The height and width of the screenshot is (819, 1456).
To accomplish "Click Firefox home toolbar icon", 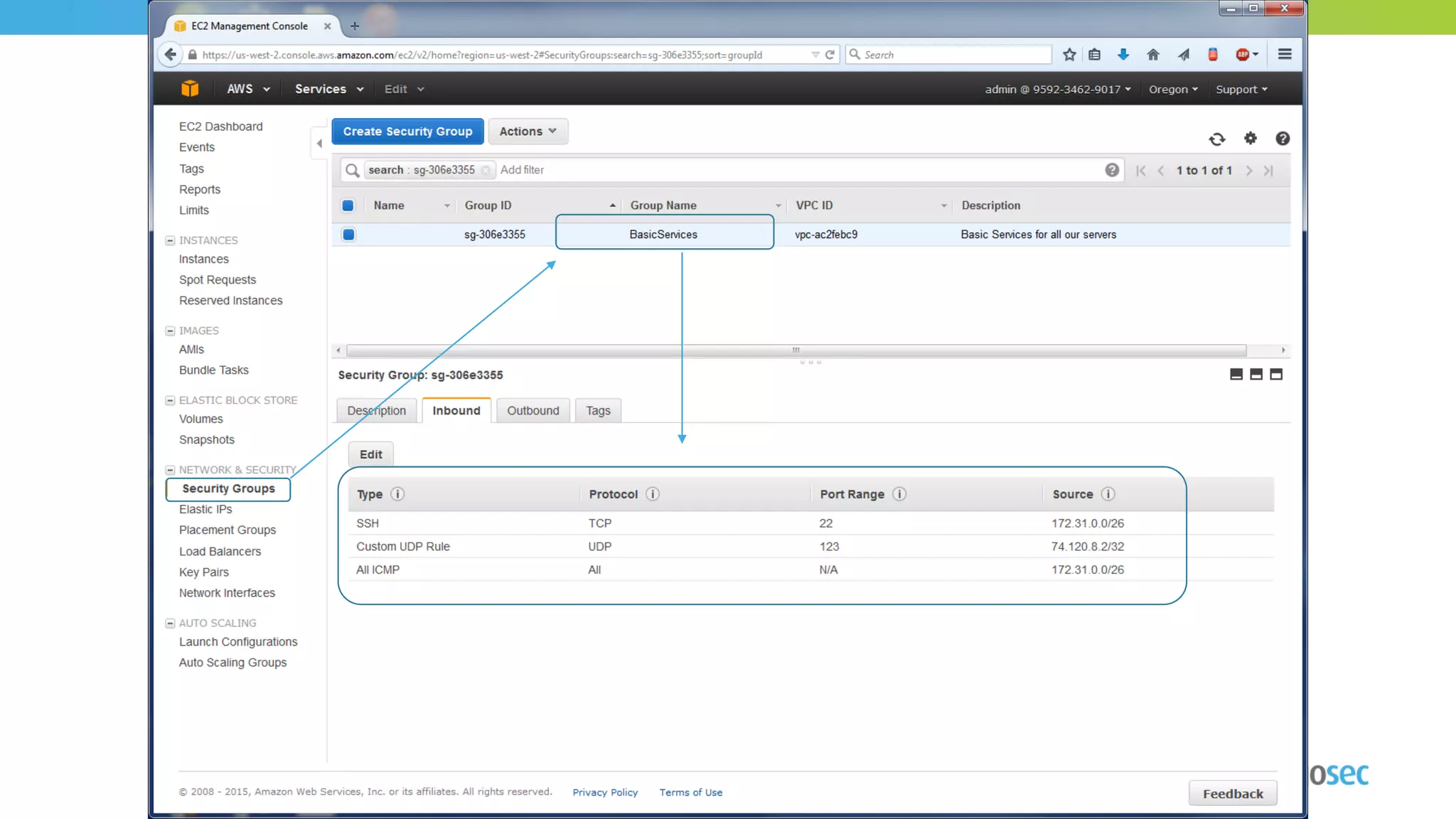I will (1152, 55).
